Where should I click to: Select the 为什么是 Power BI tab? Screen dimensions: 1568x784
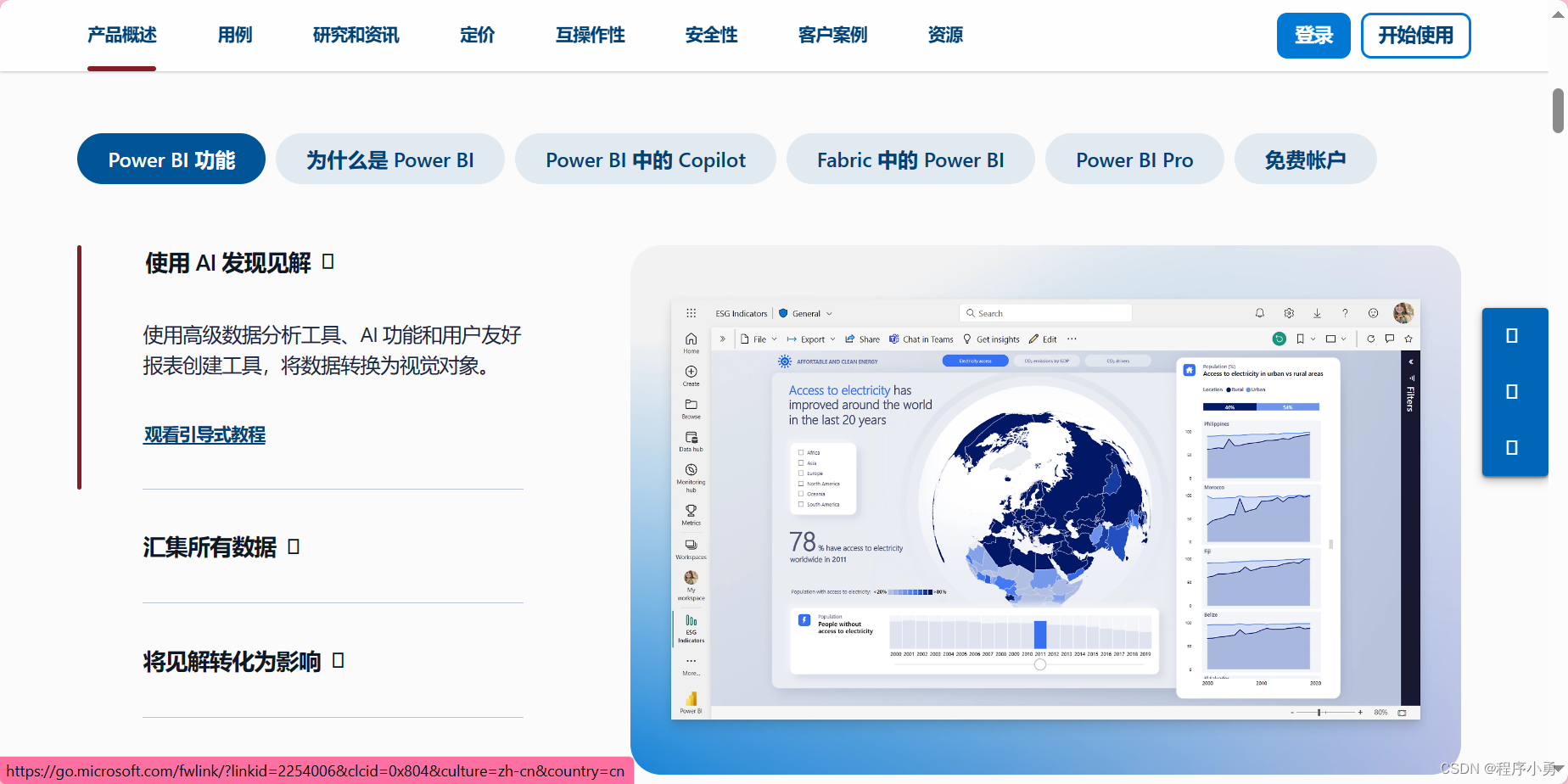pos(390,160)
